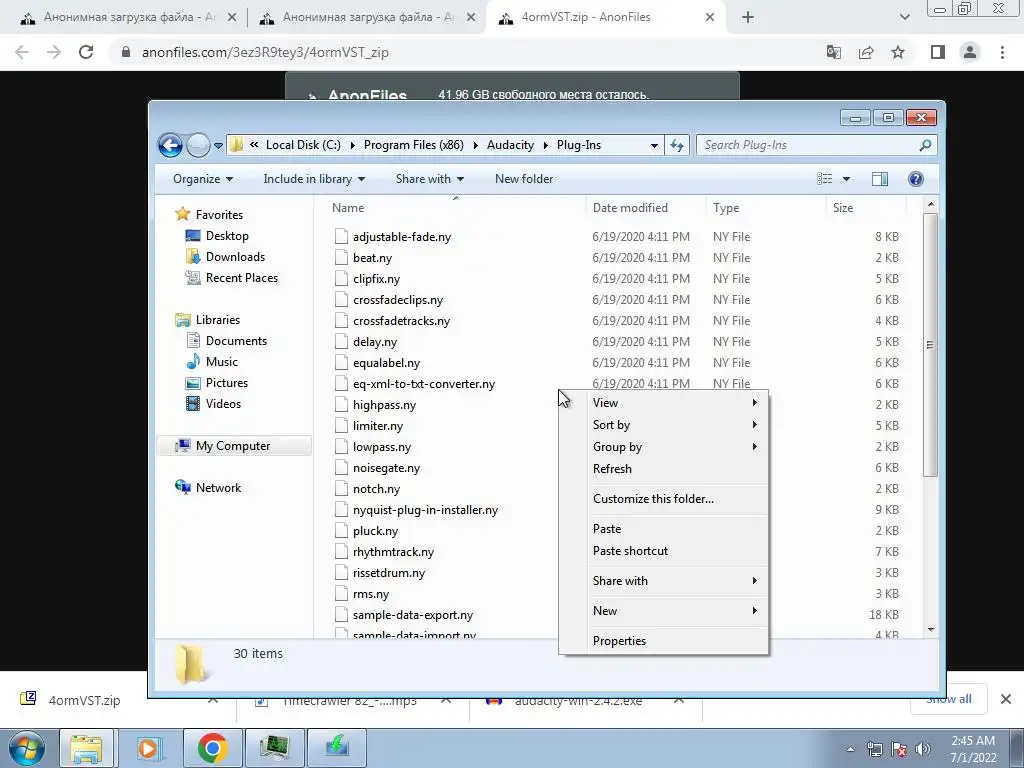Open the Chrome profile avatar icon
The height and width of the screenshot is (768, 1024).
click(970, 52)
